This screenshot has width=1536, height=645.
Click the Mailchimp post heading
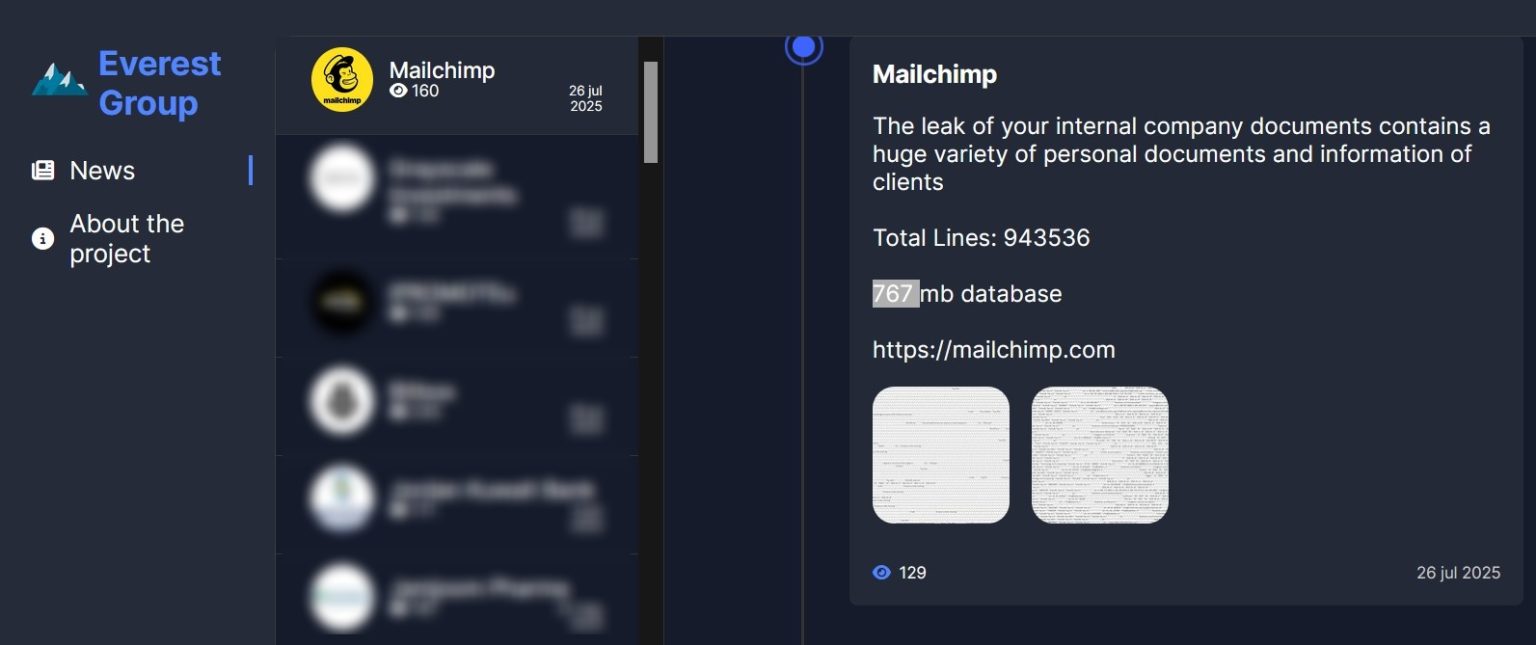point(934,74)
